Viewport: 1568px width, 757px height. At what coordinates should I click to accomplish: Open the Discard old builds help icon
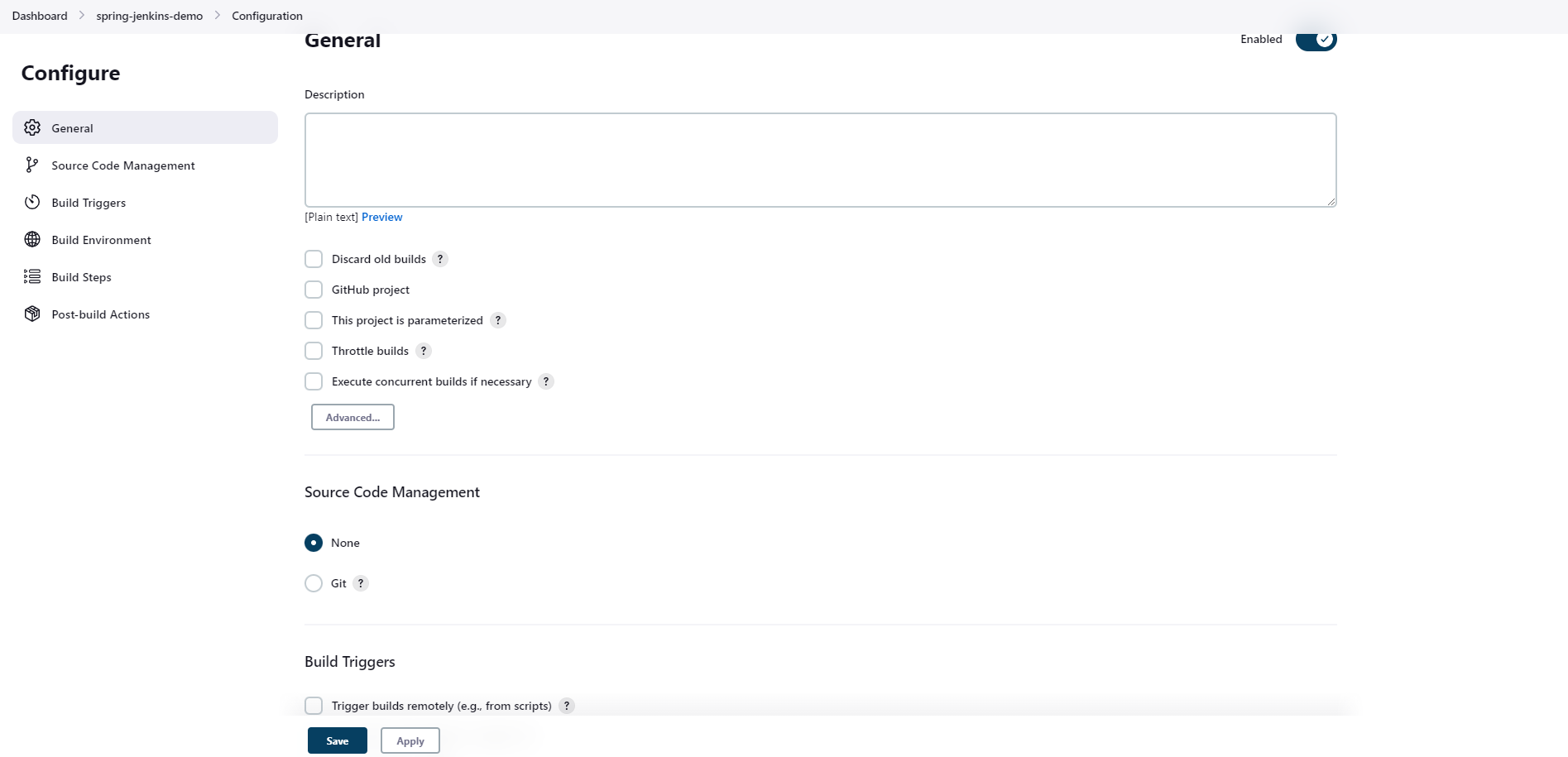coord(440,258)
